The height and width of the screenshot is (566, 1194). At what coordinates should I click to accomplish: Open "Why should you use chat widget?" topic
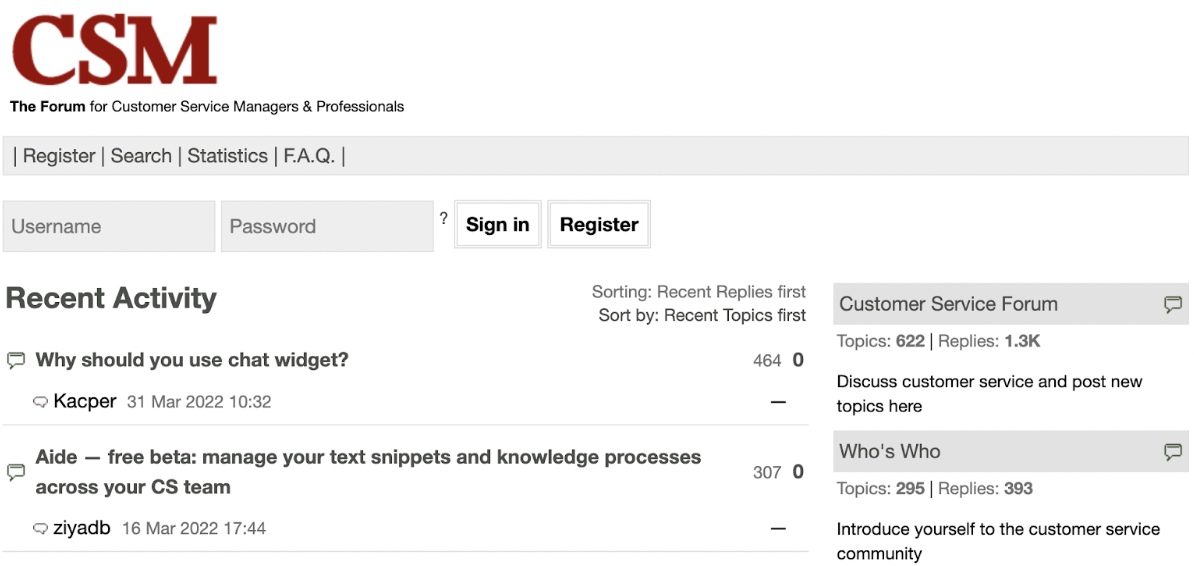192,360
